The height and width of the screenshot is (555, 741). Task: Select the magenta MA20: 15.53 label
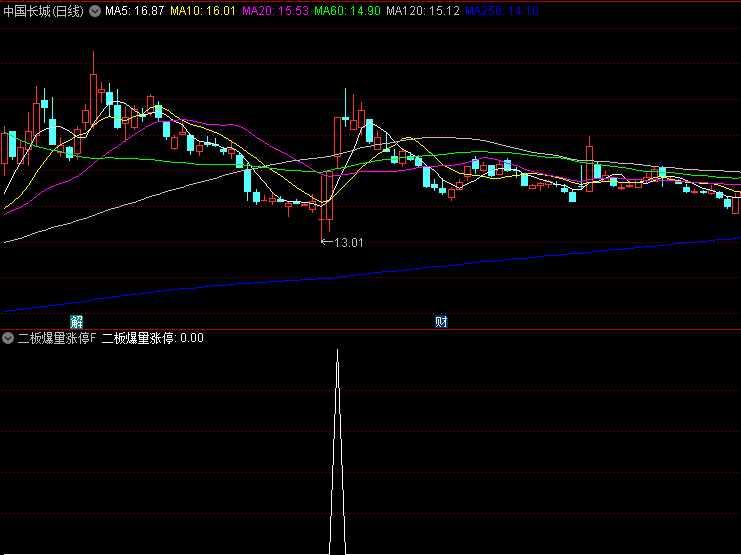coord(275,11)
